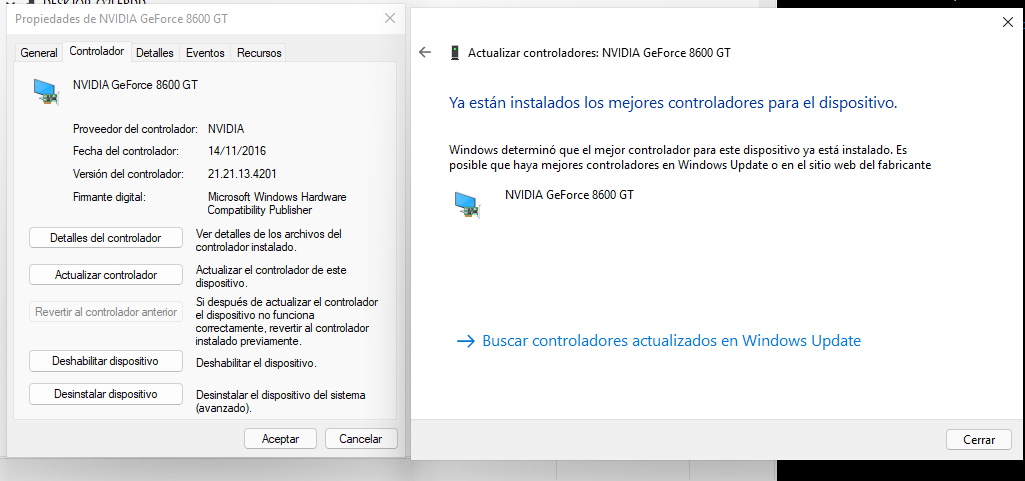Close the 'Actualizar controladores' wizard window with X

click(1007, 22)
